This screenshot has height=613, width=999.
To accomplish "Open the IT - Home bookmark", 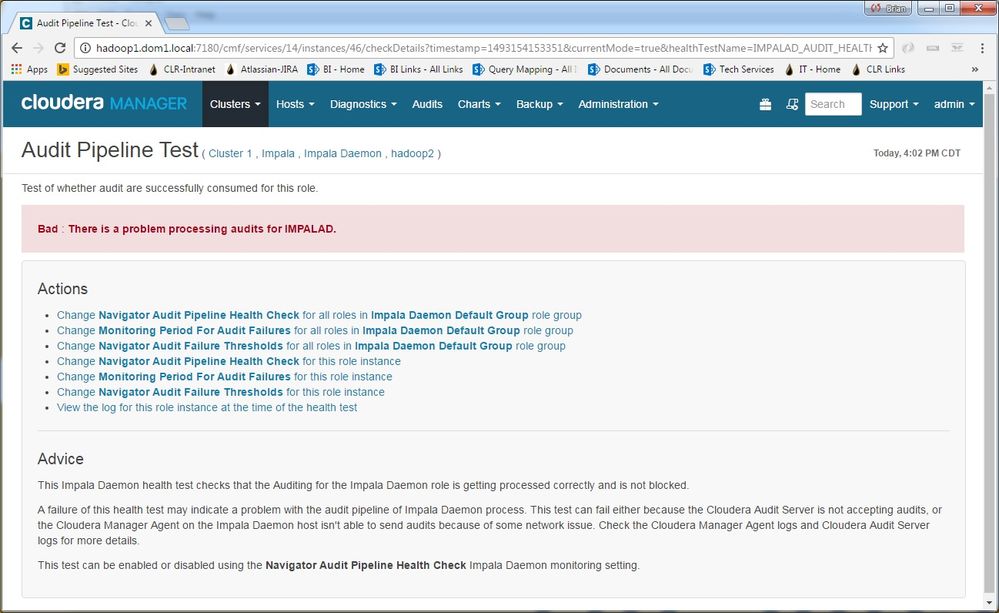I will click(812, 69).
